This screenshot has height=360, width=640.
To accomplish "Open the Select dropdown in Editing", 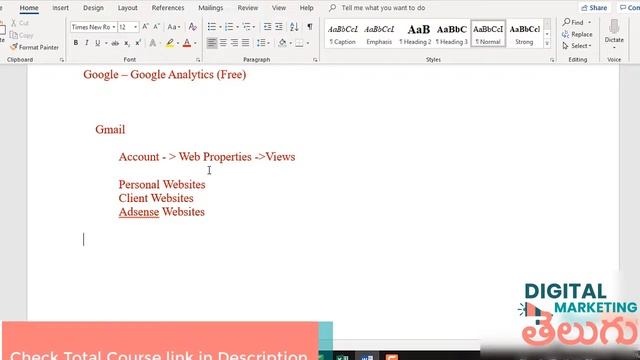I will pos(577,46).
